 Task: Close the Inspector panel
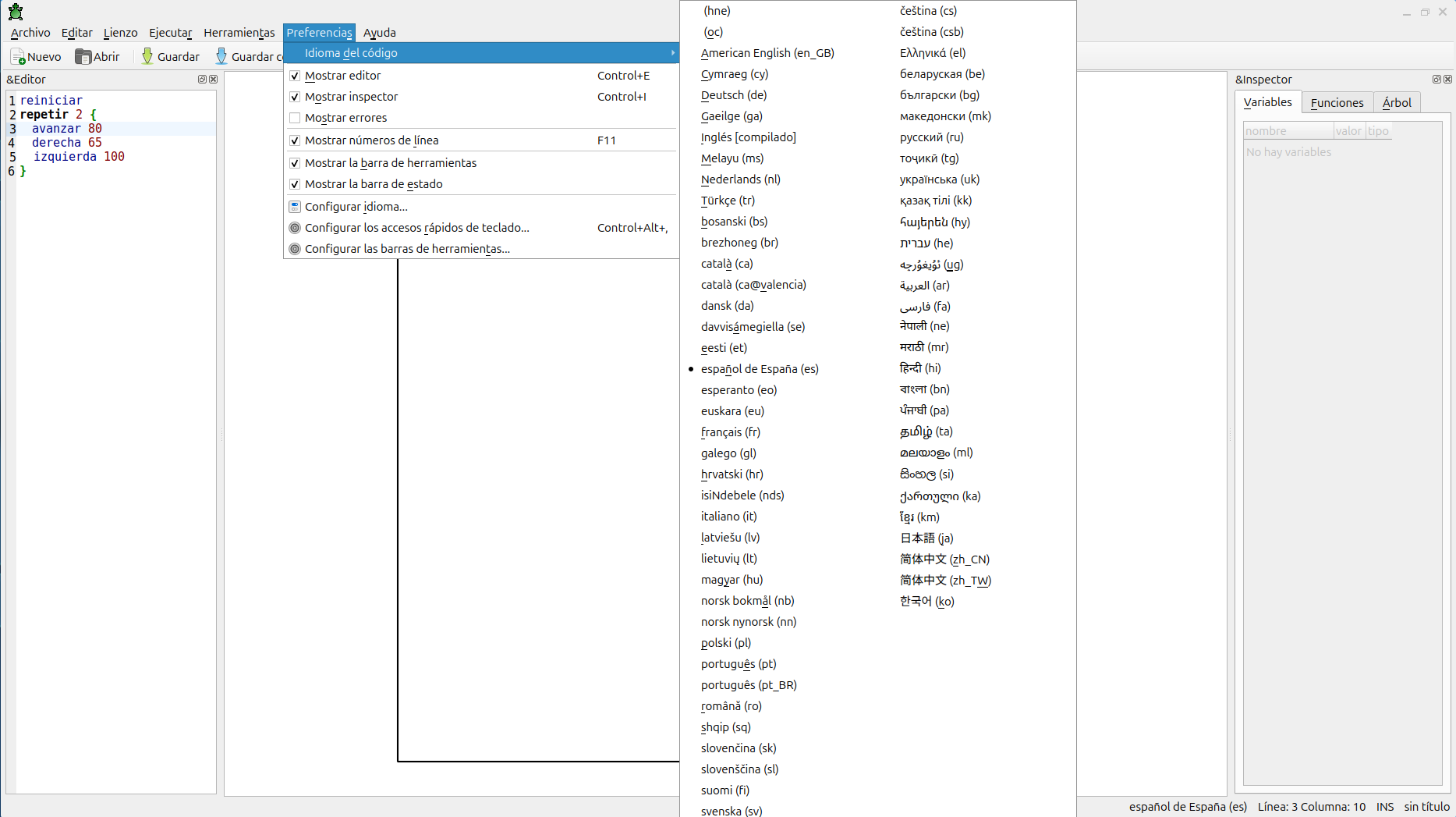pos(1447,80)
